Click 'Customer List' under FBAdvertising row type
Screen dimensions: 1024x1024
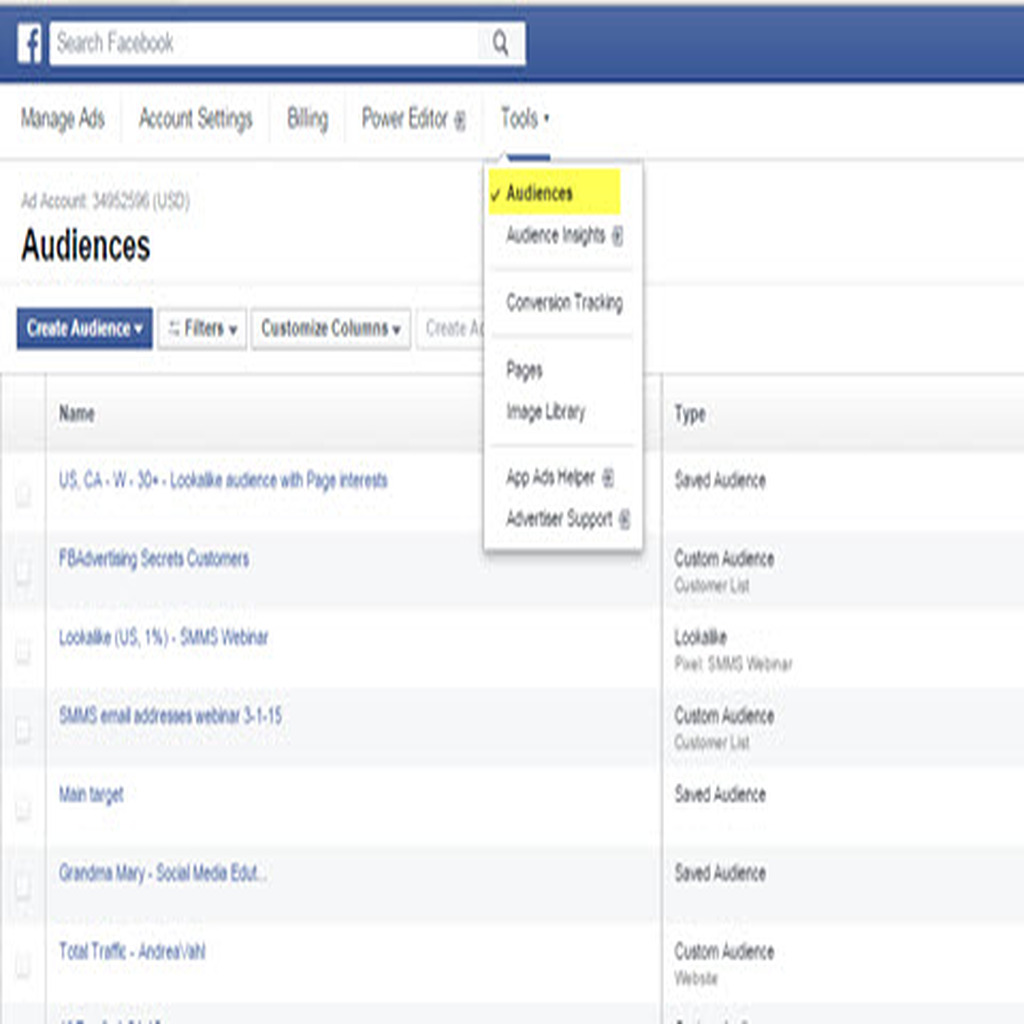pyautogui.click(x=712, y=586)
